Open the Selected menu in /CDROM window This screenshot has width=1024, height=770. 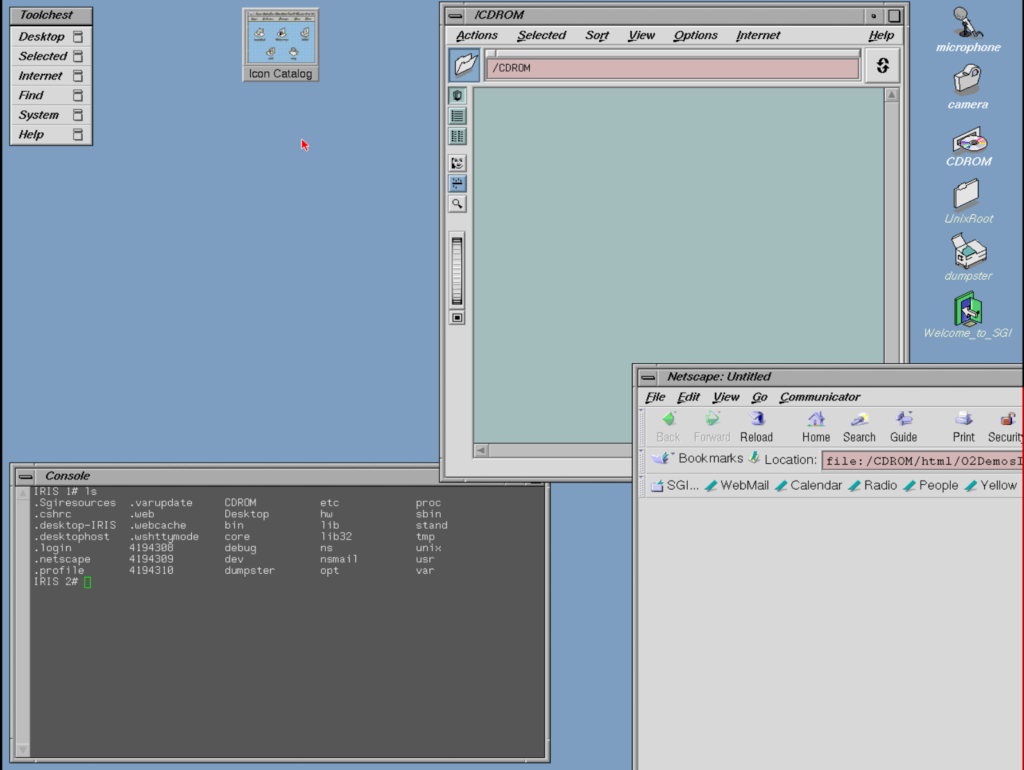click(541, 35)
